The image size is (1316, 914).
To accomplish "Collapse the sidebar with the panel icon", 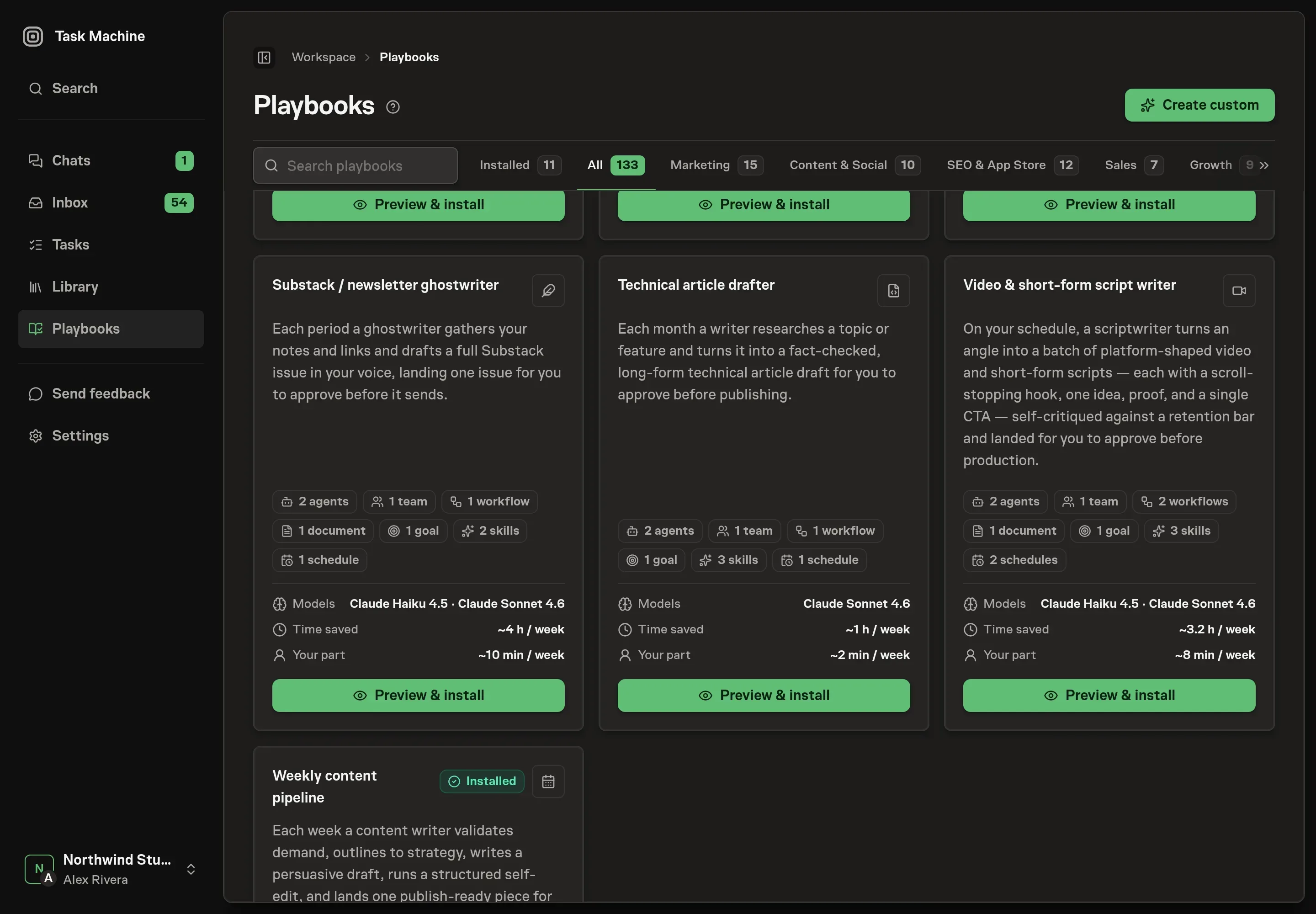I will (x=264, y=57).
